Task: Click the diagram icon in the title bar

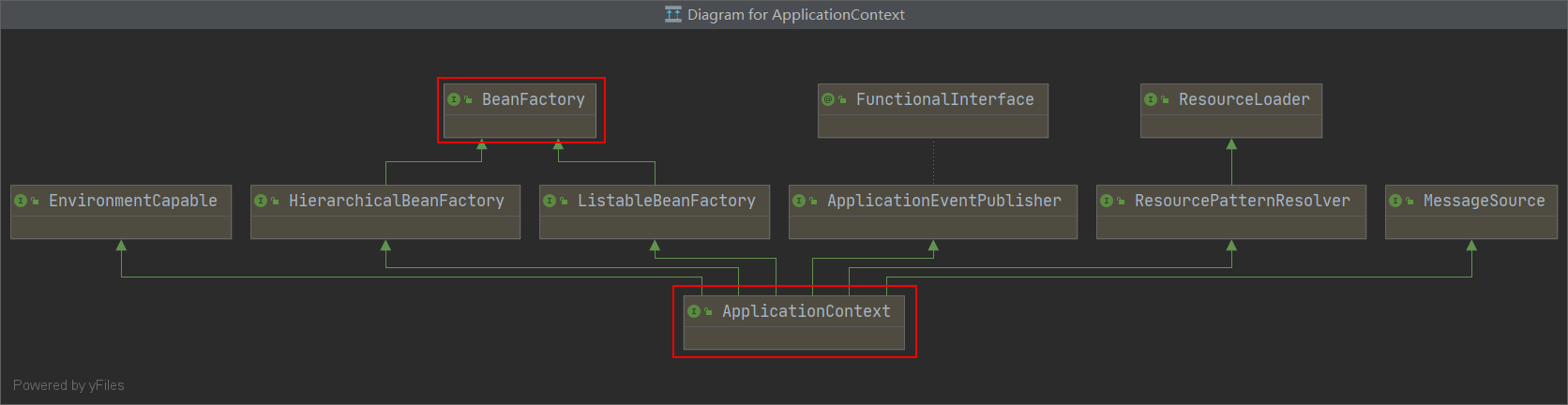Action: pyautogui.click(x=673, y=14)
